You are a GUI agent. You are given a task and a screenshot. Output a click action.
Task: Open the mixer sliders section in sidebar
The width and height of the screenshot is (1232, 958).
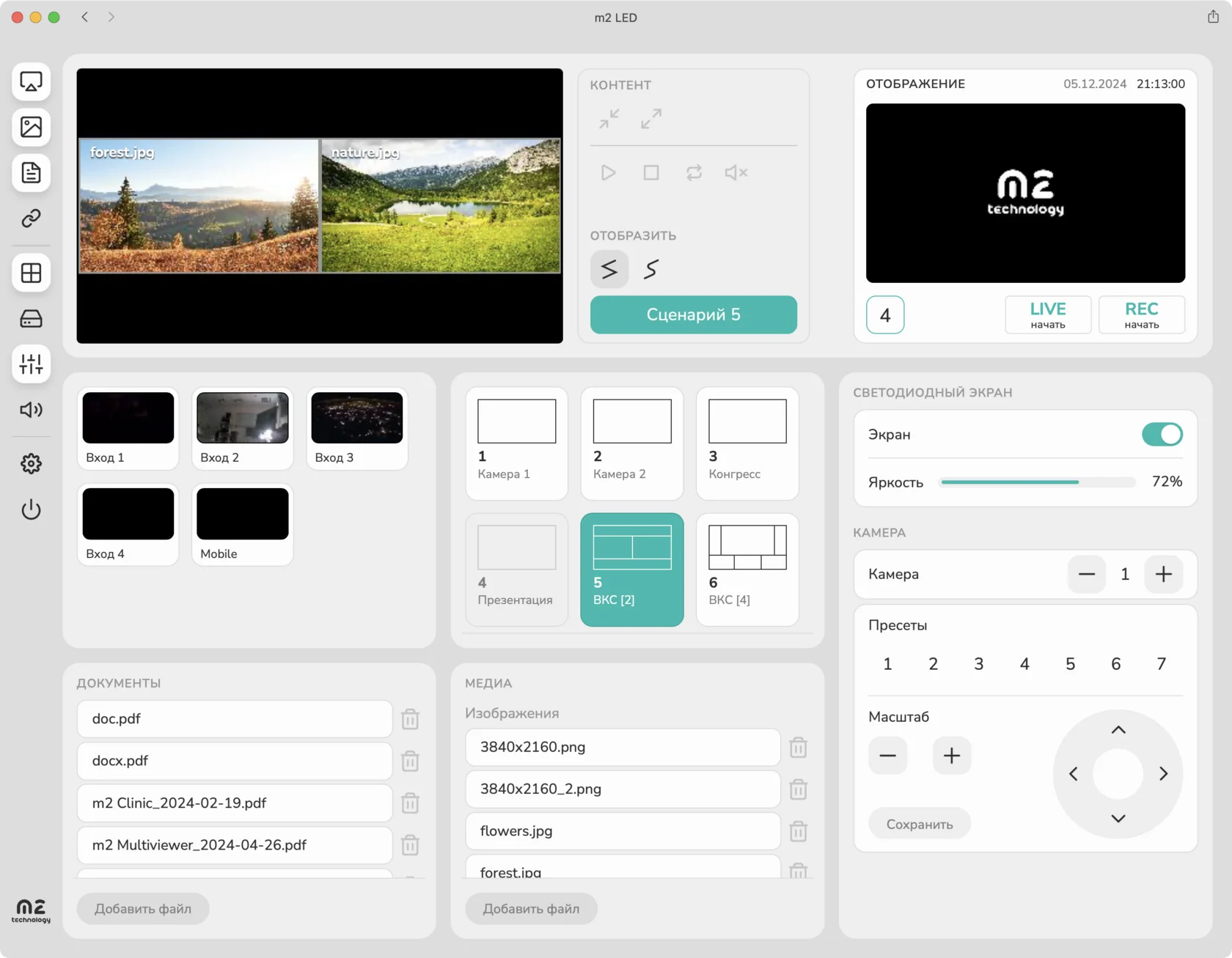click(31, 364)
